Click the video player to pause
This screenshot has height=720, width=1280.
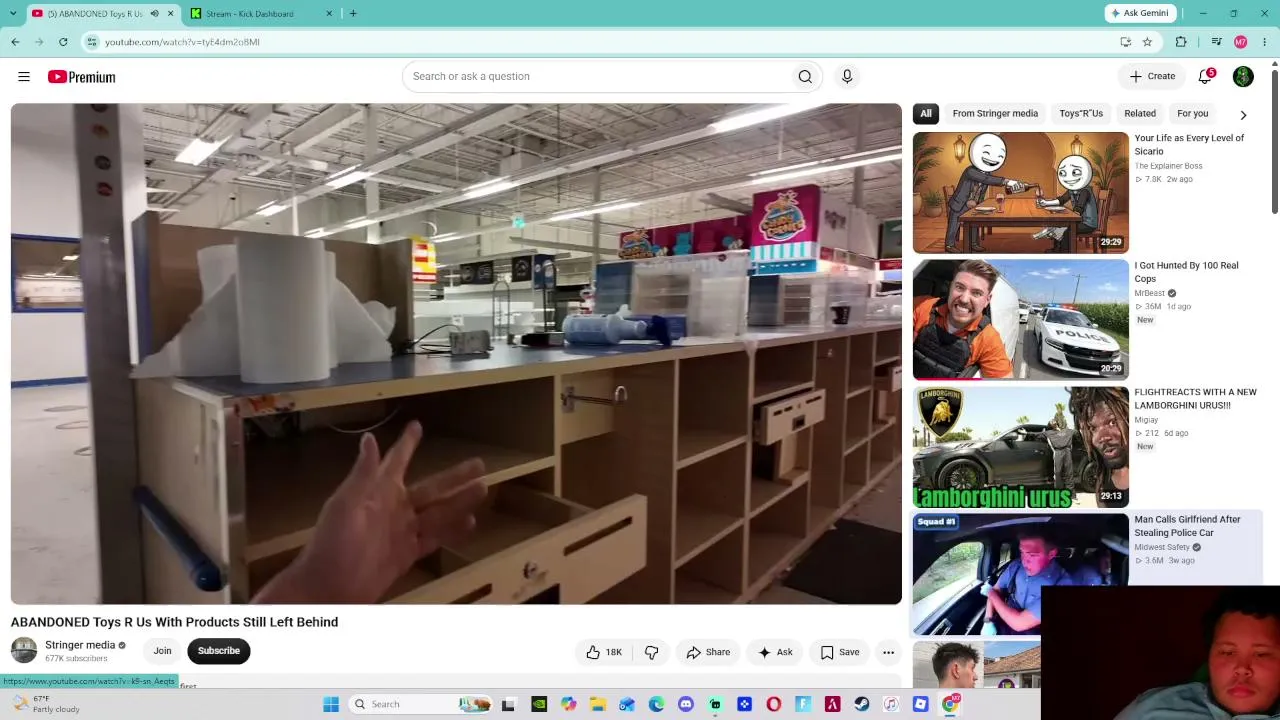pos(456,354)
